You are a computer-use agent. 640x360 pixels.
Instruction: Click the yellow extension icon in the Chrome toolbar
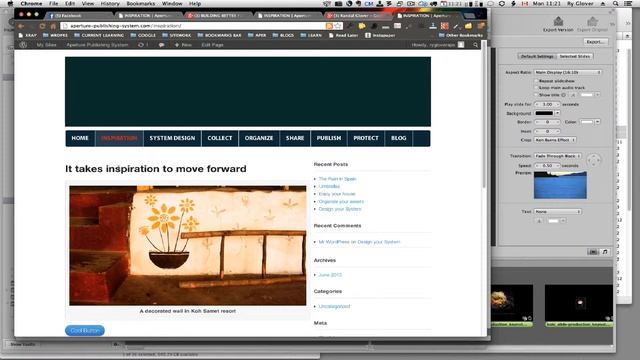pyautogui.click(x=362, y=26)
